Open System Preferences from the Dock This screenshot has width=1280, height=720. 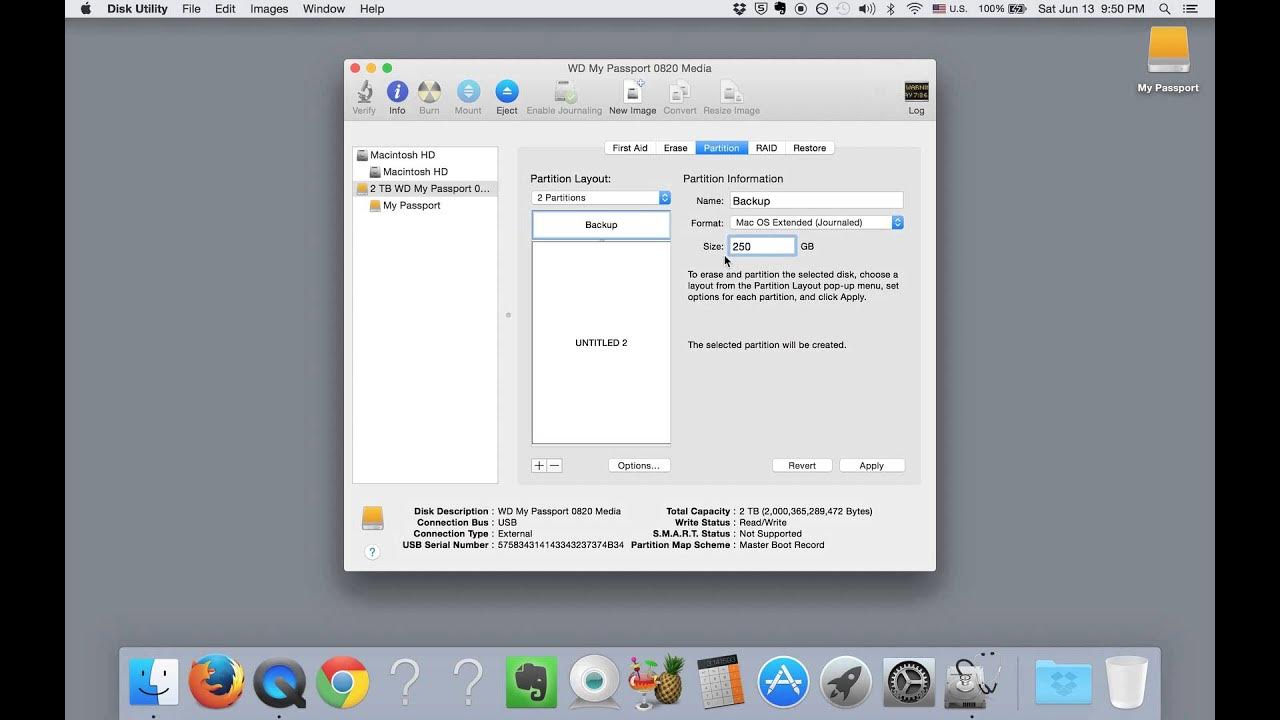point(909,683)
